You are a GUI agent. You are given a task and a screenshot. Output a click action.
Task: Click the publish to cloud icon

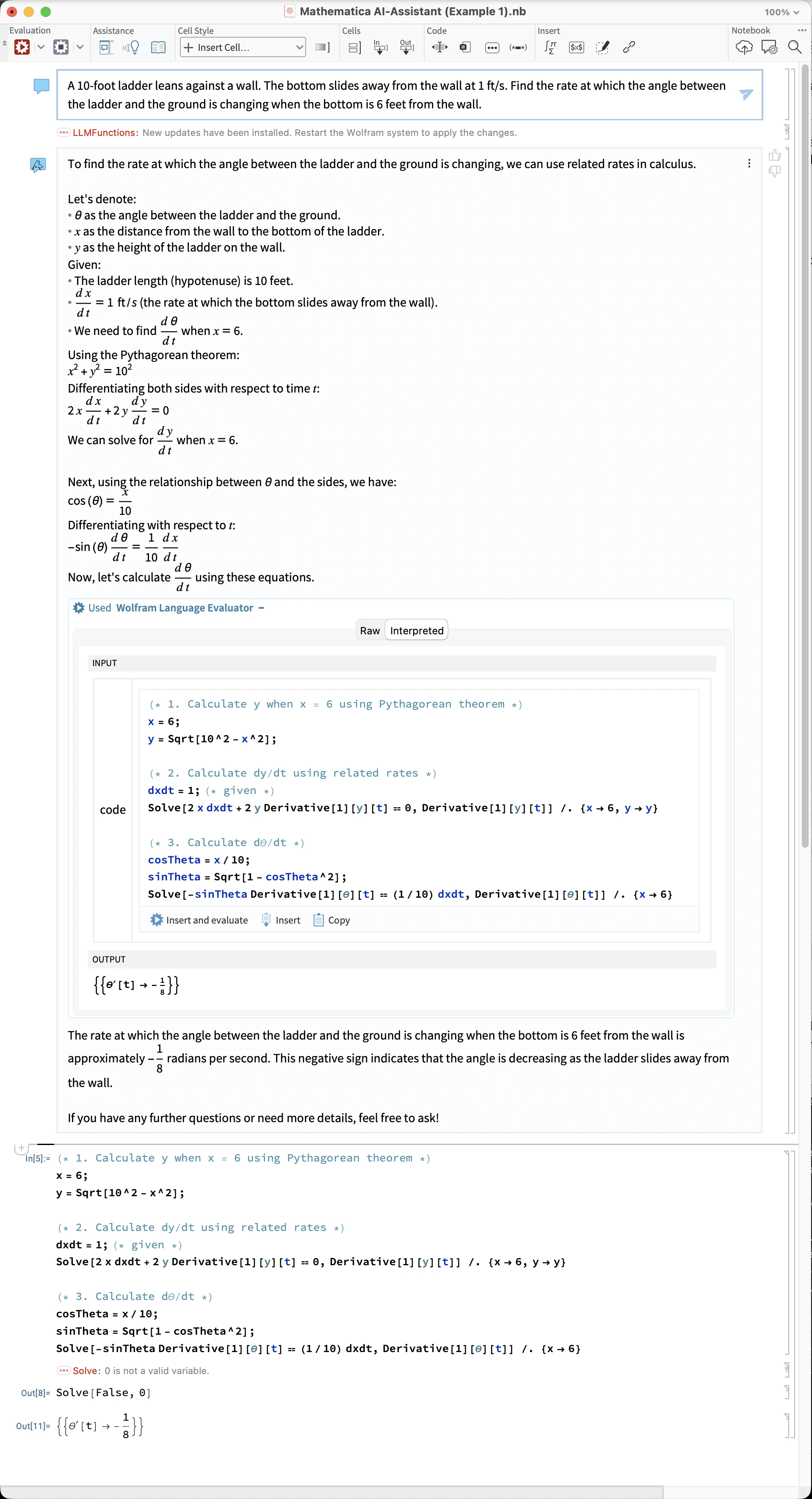[744, 47]
